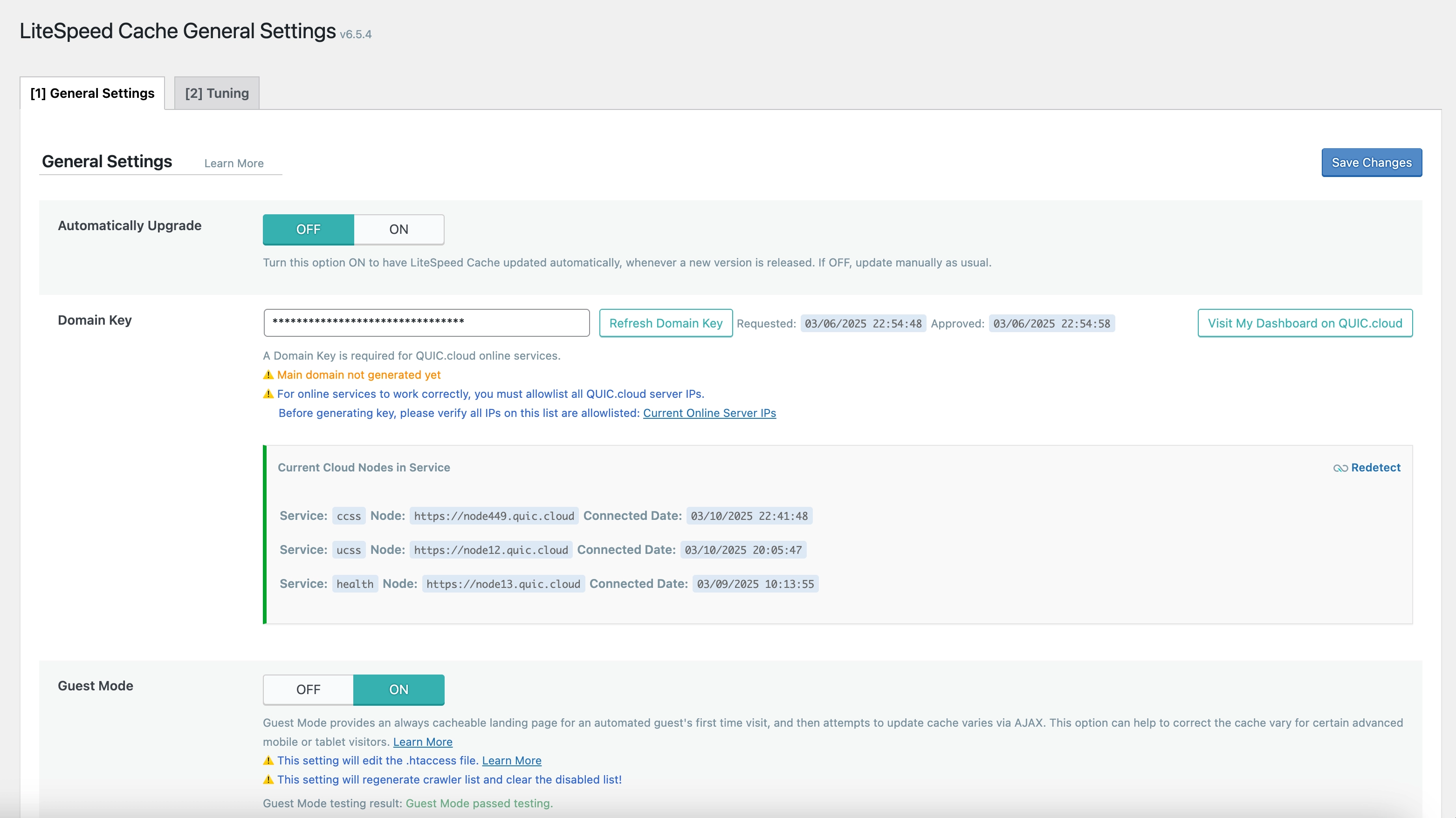The height and width of the screenshot is (818, 1456).
Task: Click the Main domain not generated yet warning
Action: [x=359, y=375]
